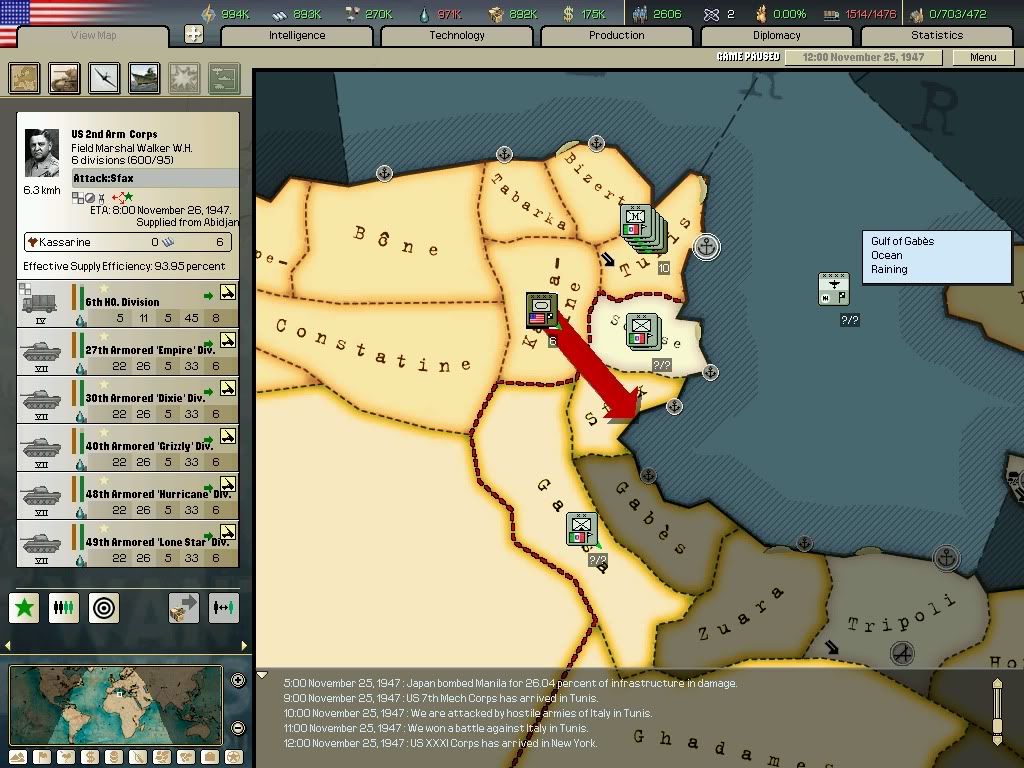
Task: Click the world minimap thumbnail
Action: tap(116, 705)
